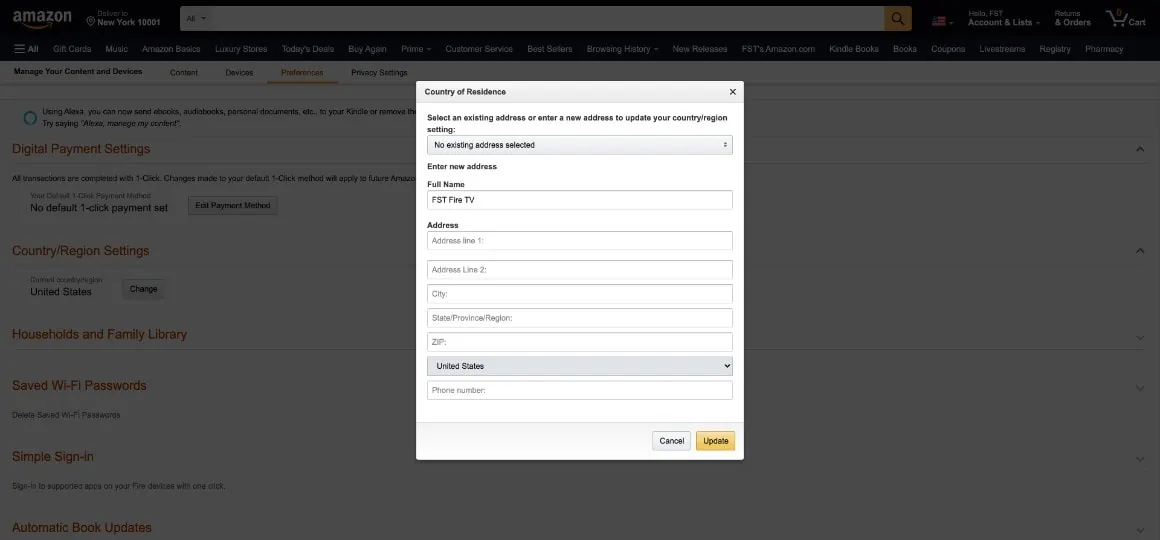
Task: Open Customer Service nav link
Action: tap(479, 49)
